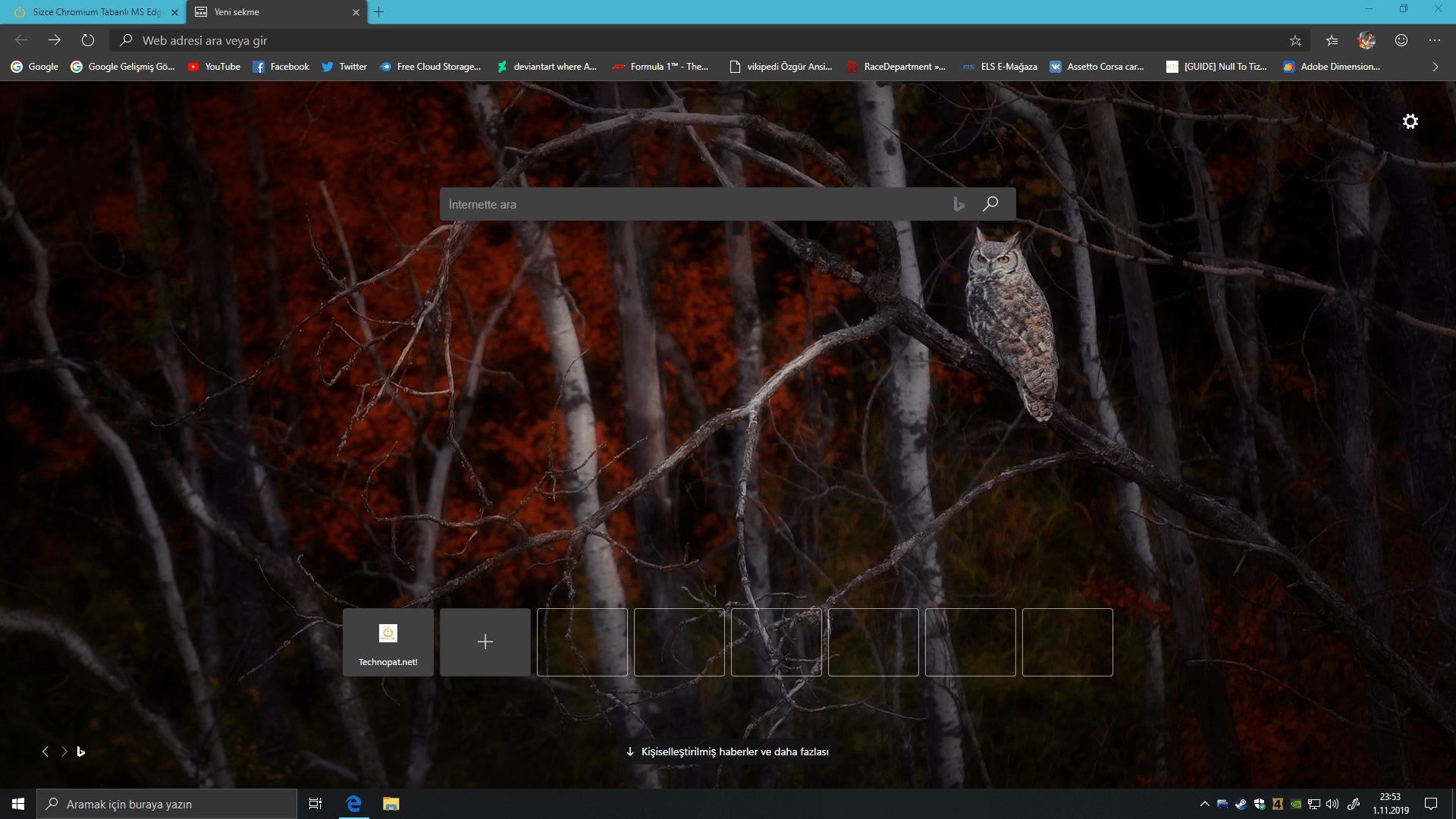Click the Bing search magnifier icon
Image resolution: width=1456 pixels, height=819 pixels.
pyautogui.click(x=990, y=204)
